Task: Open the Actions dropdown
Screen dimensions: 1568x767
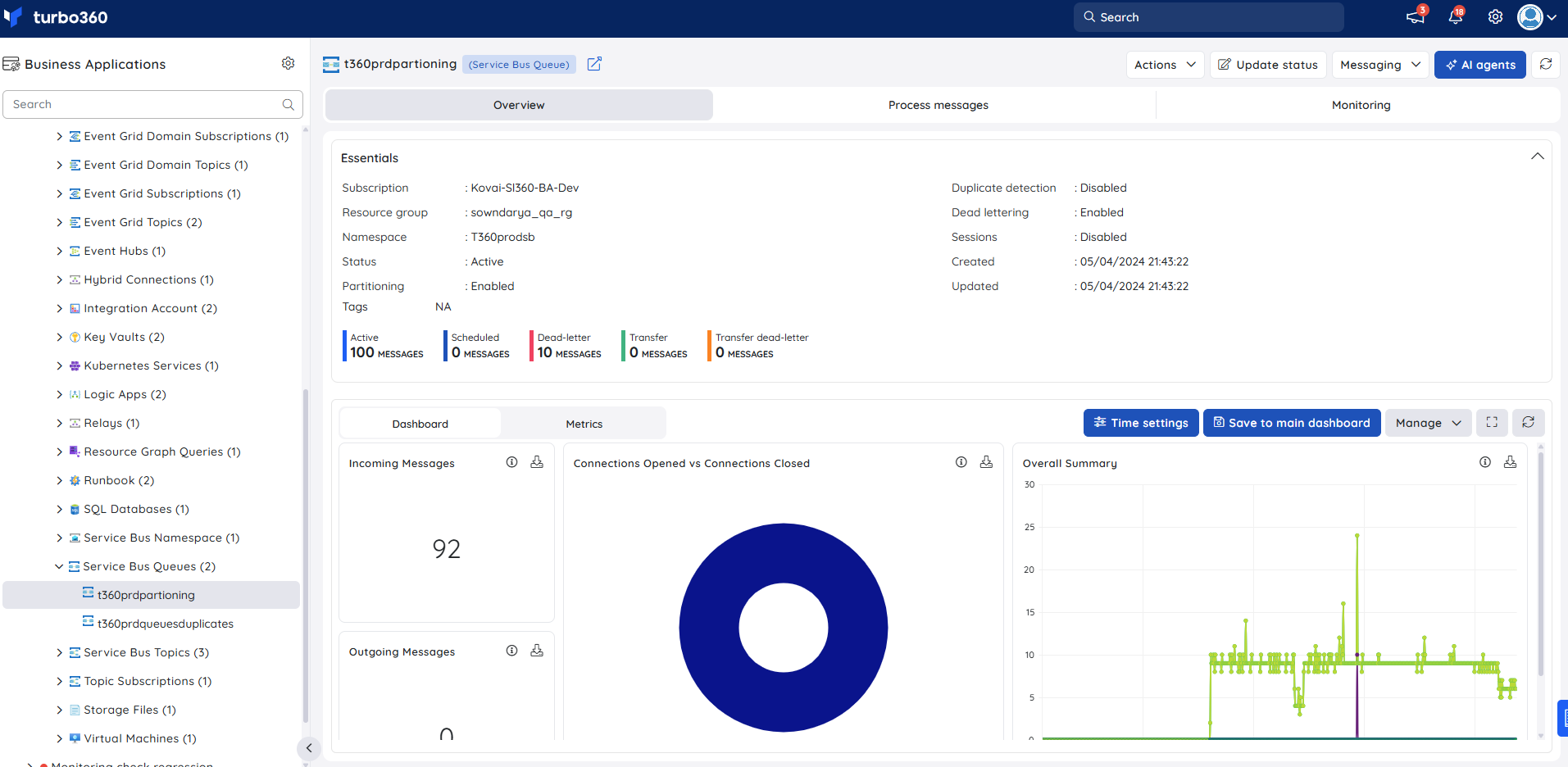Action: [1165, 65]
